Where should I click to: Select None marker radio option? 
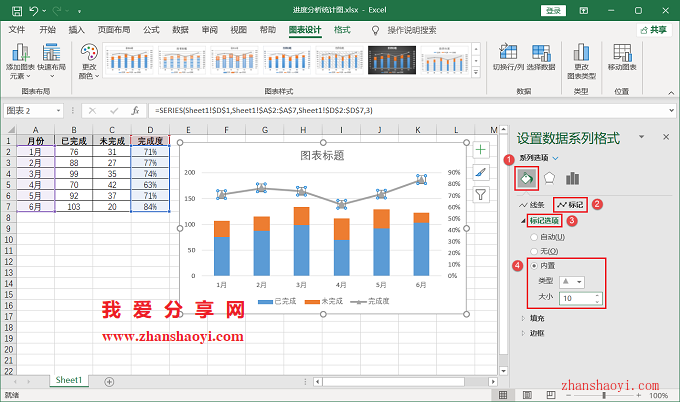[x=534, y=251]
